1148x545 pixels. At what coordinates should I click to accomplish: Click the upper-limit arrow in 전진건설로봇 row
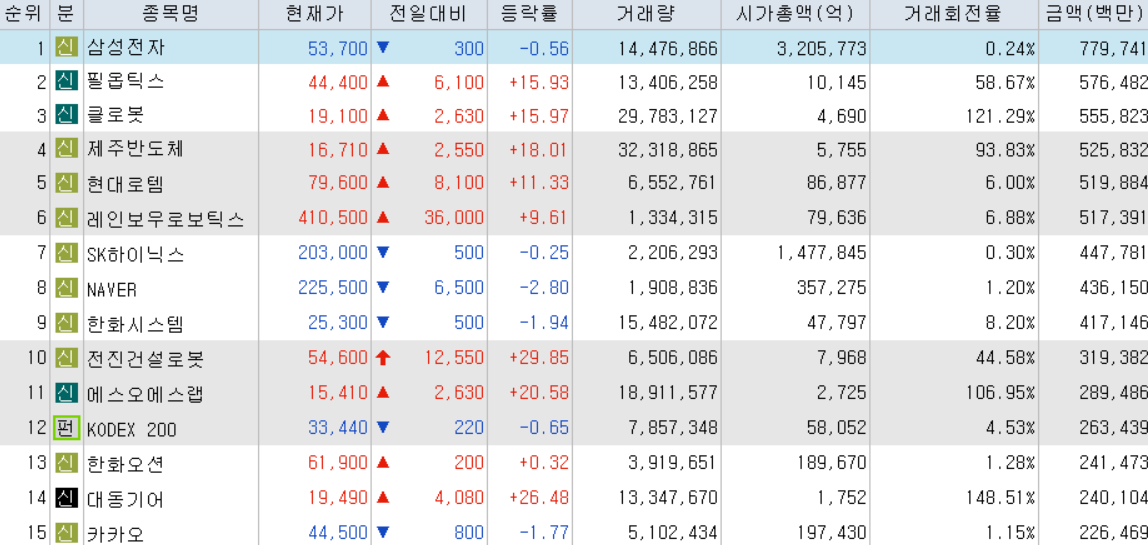[383, 358]
